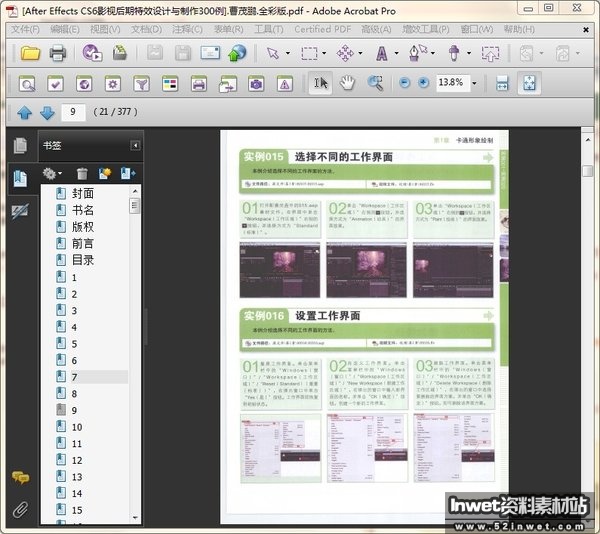Click the globe upload icon

click(237, 53)
